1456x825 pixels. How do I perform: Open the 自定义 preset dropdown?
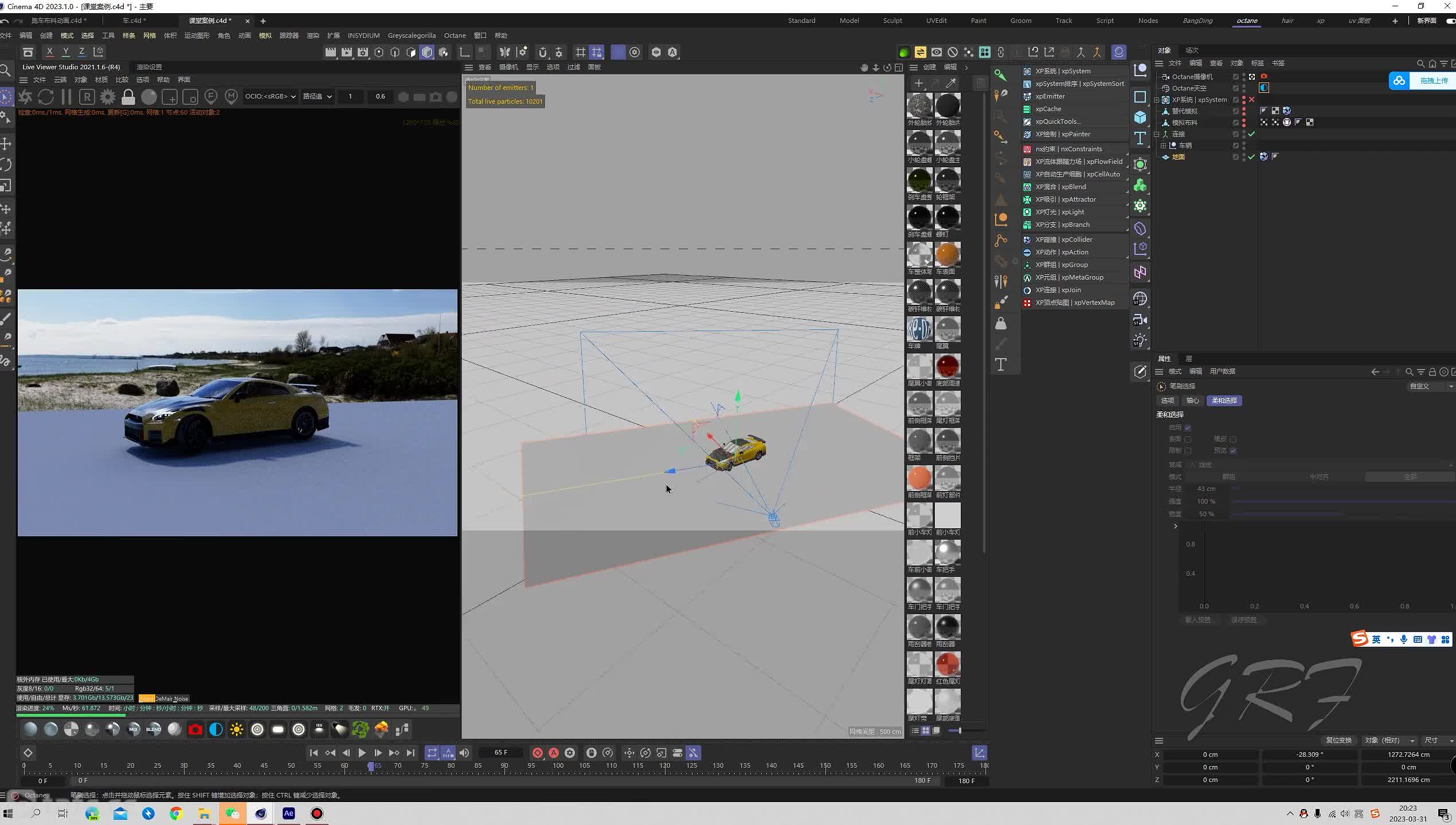coord(1431,387)
